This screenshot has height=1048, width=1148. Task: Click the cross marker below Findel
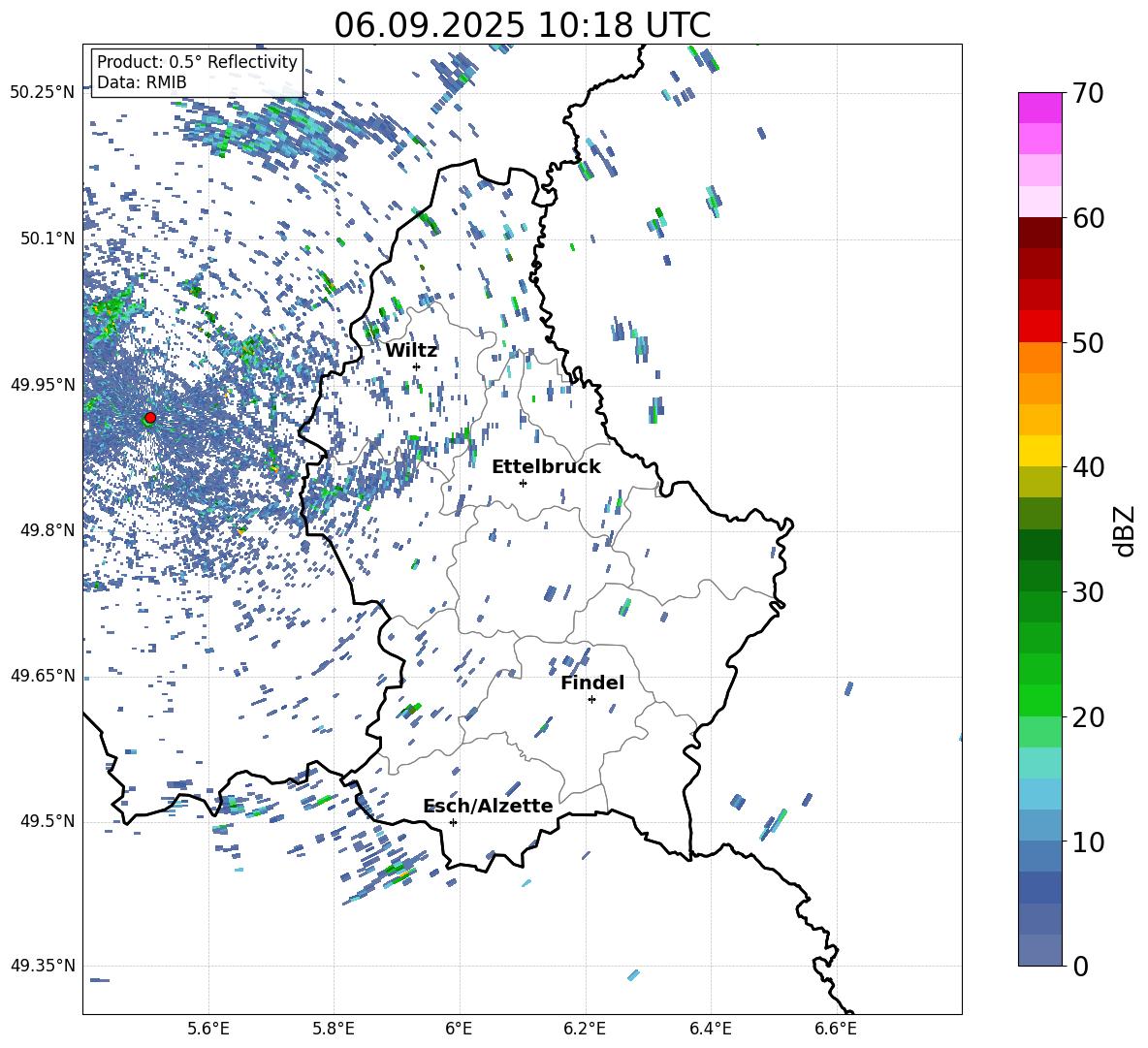[x=591, y=700]
